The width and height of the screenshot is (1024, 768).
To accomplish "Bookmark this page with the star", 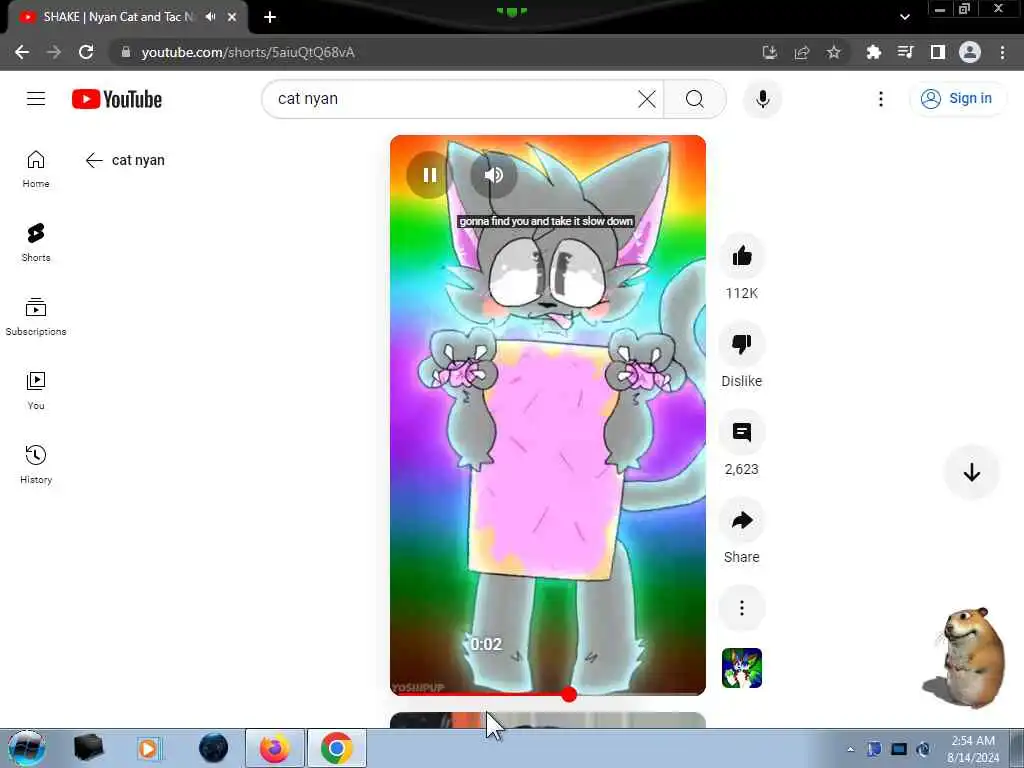I will tap(833, 52).
